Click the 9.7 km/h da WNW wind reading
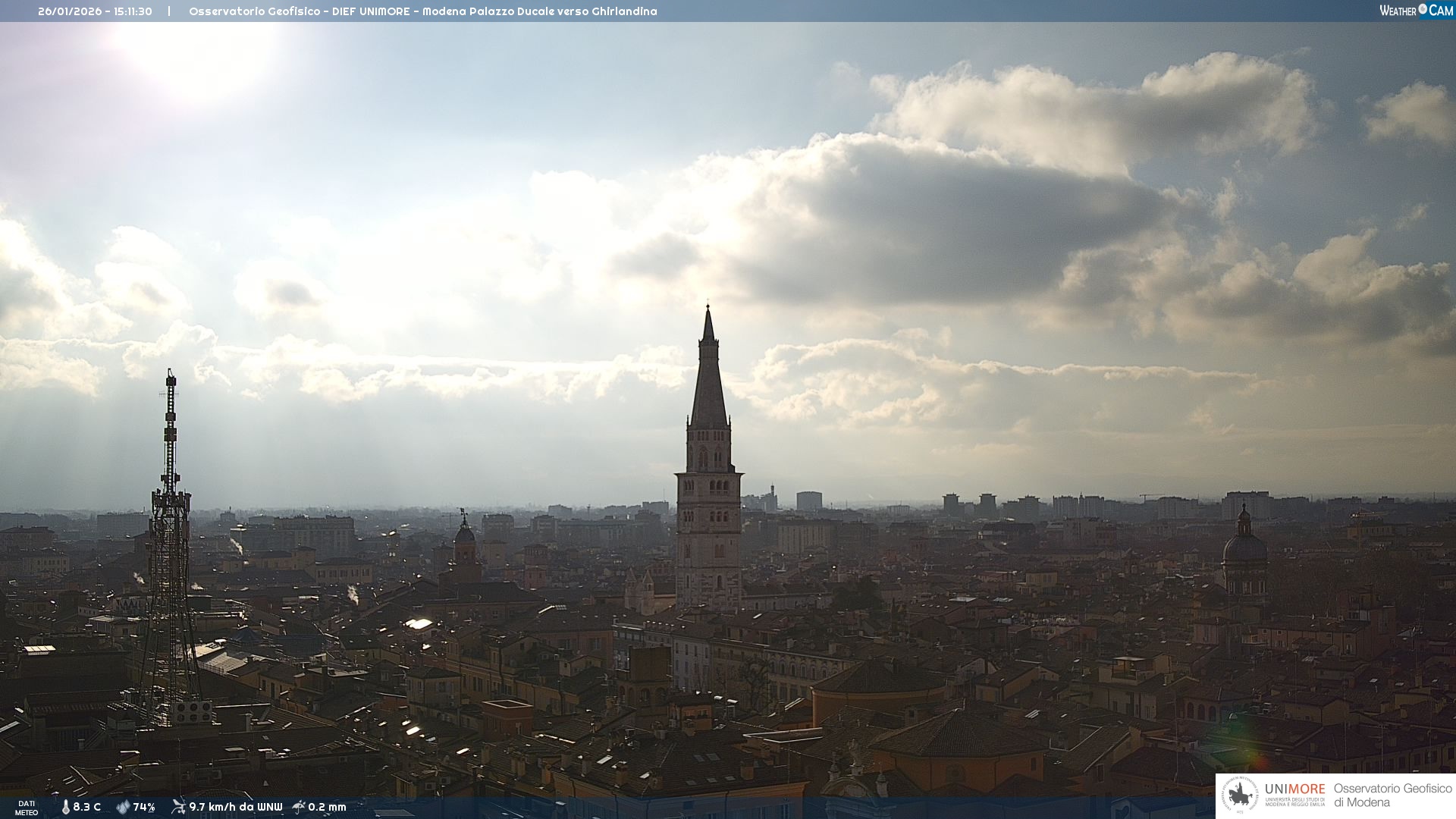 [235, 807]
